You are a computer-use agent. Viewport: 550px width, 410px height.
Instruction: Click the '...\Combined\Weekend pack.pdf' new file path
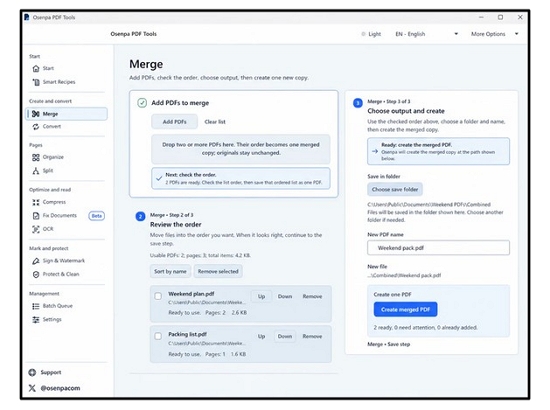[x=404, y=276]
